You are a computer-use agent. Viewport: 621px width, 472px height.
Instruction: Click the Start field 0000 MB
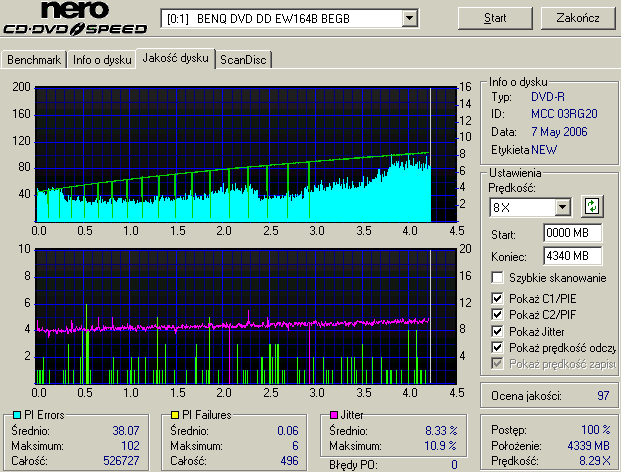[573, 233]
